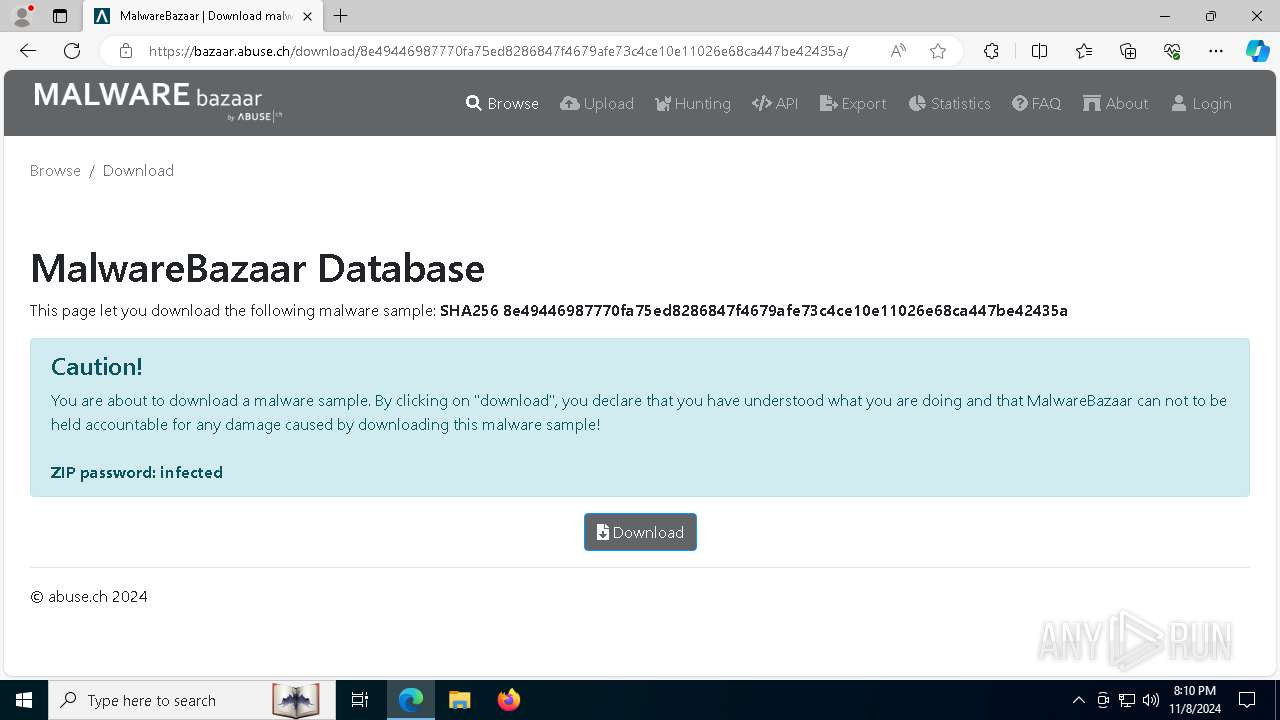Open Edge Settings and more menu
1280x720 pixels.
[x=1216, y=51]
